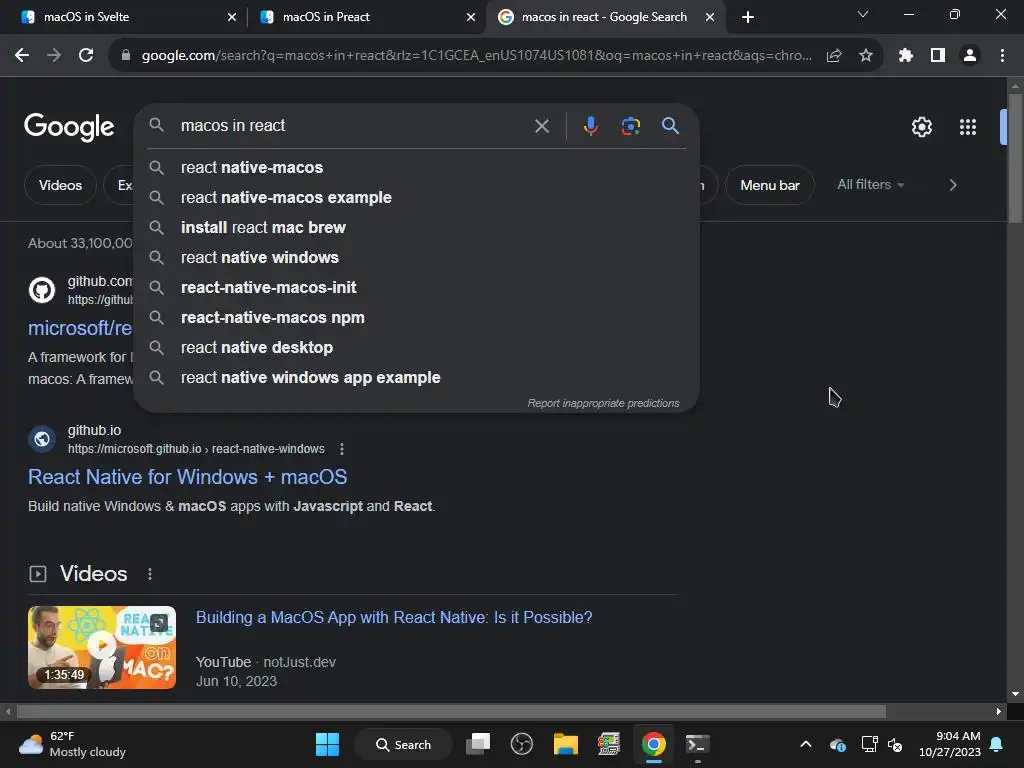The width and height of the screenshot is (1024, 768).
Task: Go to the Google homepage logo
Action: pyautogui.click(x=69, y=127)
